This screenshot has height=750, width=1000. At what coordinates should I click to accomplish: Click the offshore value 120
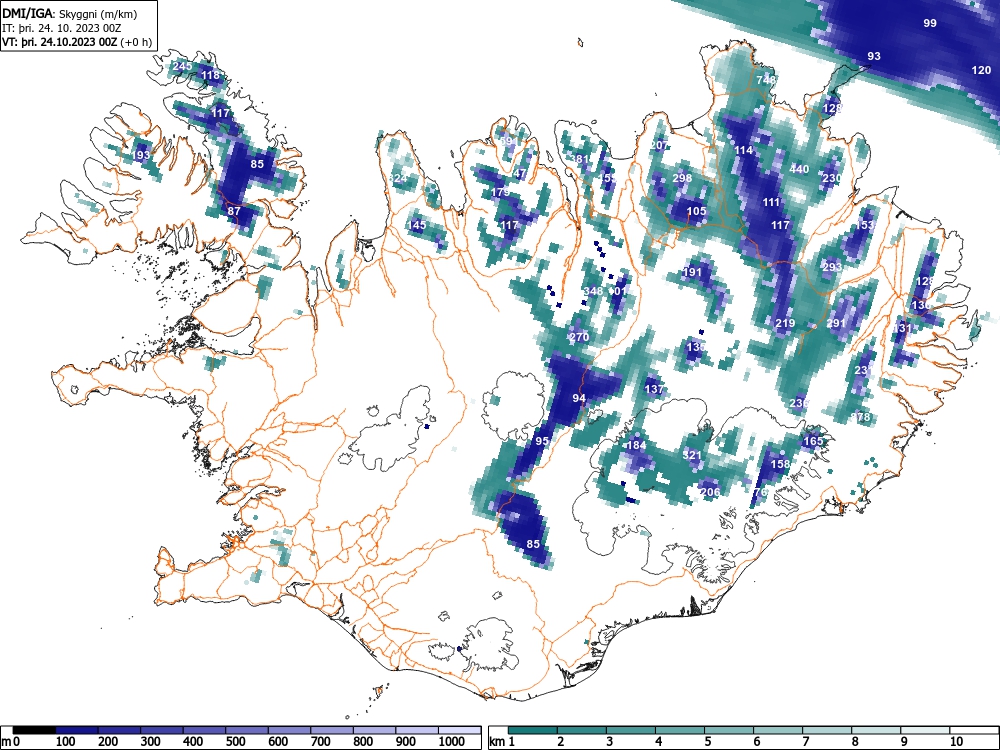point(982,70)
